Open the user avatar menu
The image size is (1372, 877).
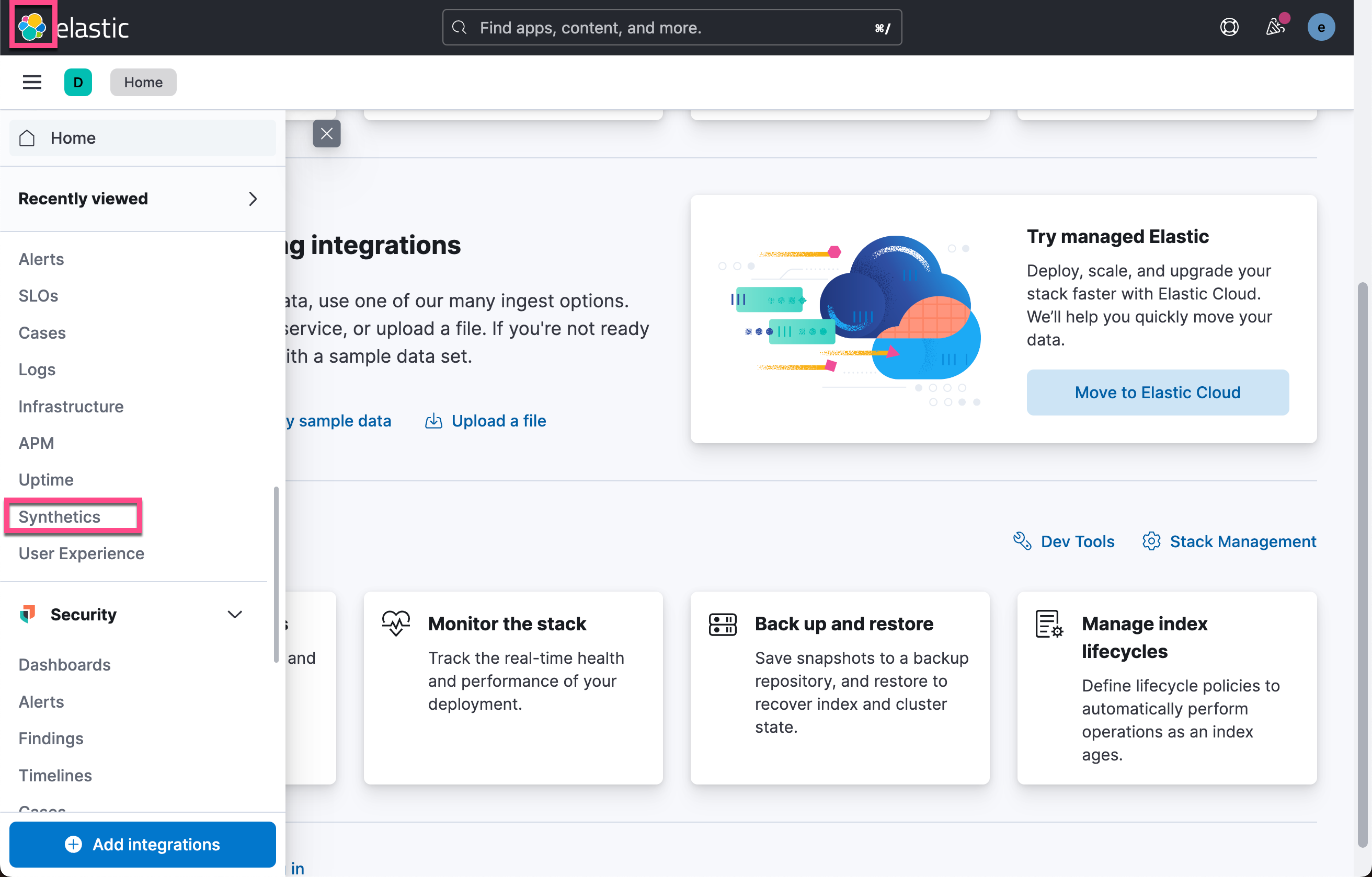point(1321,27)
